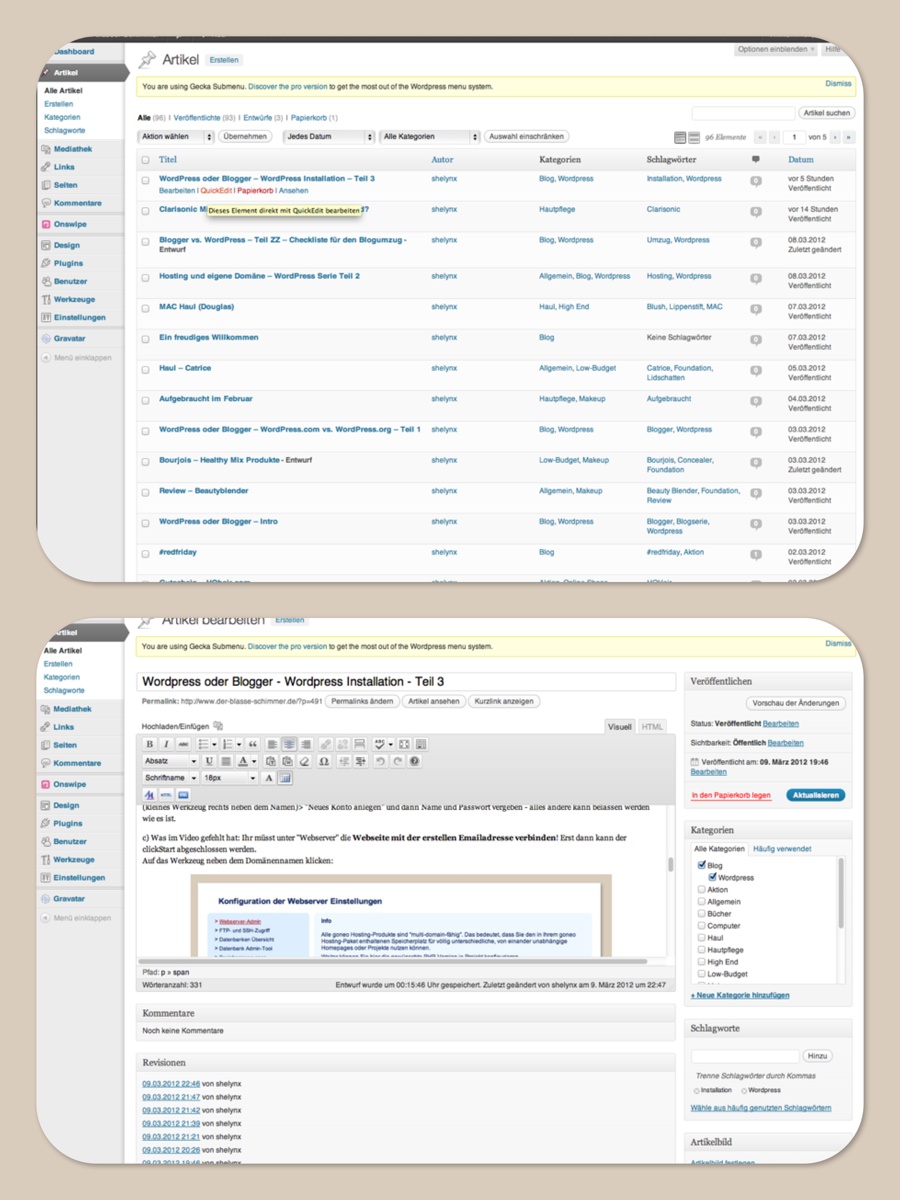Image resolution: width=900 pixels, height=1200 pixels.
Task: Expand the Optionen einblenden screen options
Action: pyautogui.click(x=776, y=49)
